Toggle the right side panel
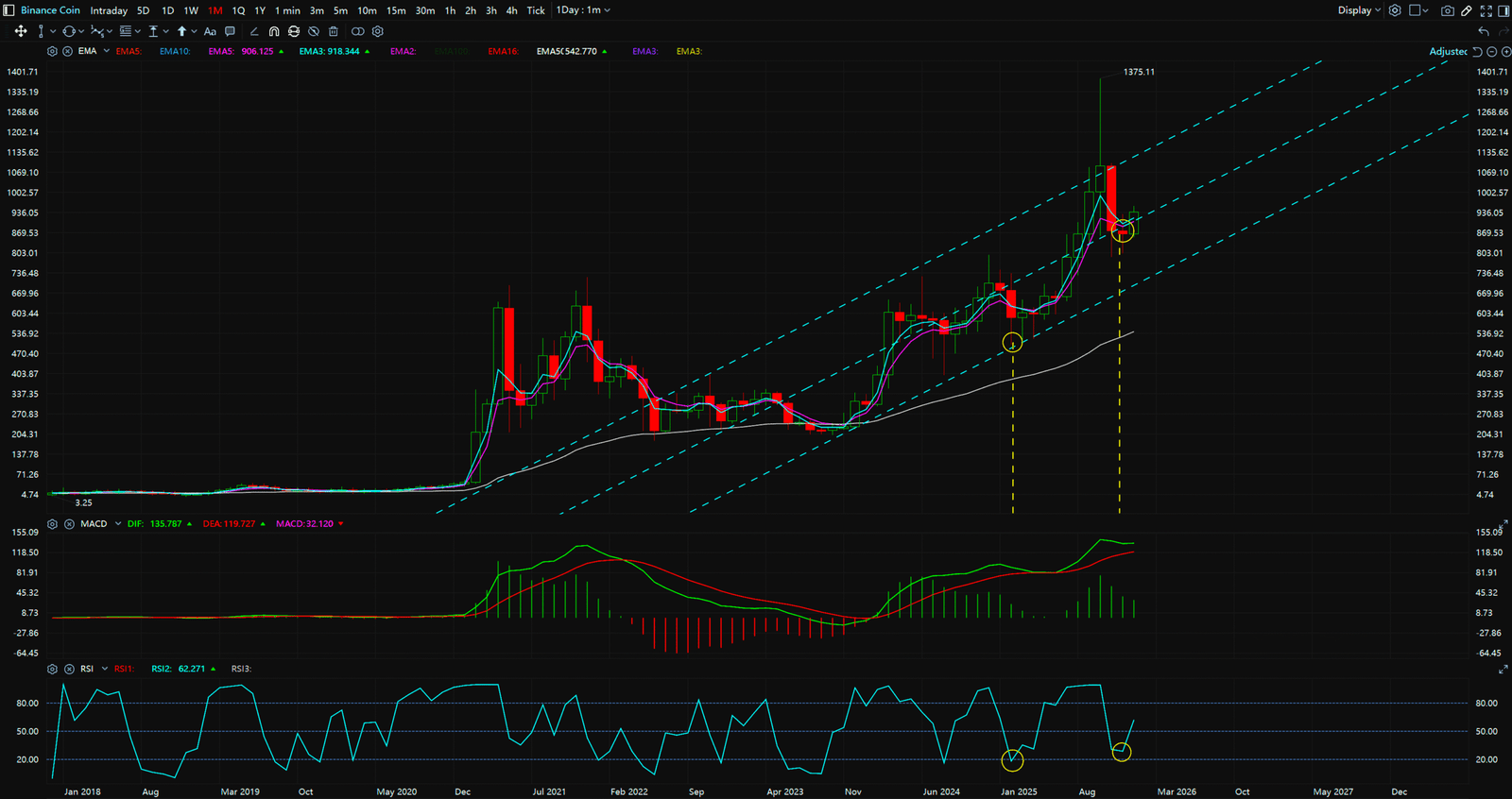Screen dimensions: 1512x799 tap(1503, 10)
